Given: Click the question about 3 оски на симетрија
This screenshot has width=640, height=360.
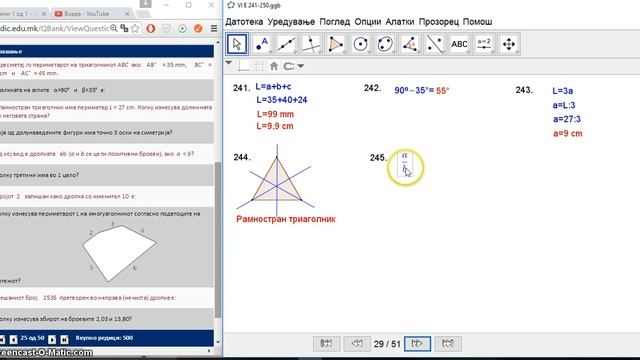Looking at the screenshot, I should (x=106, y=133).
